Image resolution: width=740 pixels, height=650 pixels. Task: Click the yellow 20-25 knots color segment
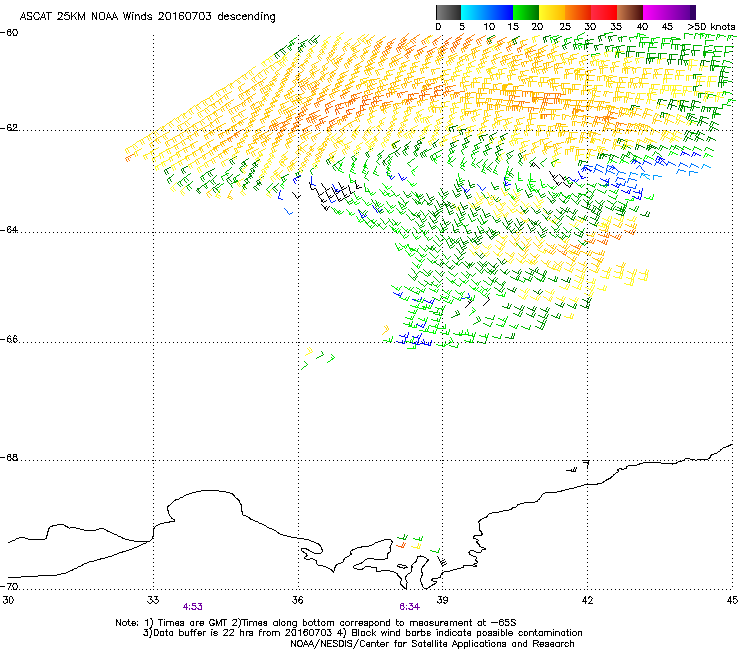(552, 12)
